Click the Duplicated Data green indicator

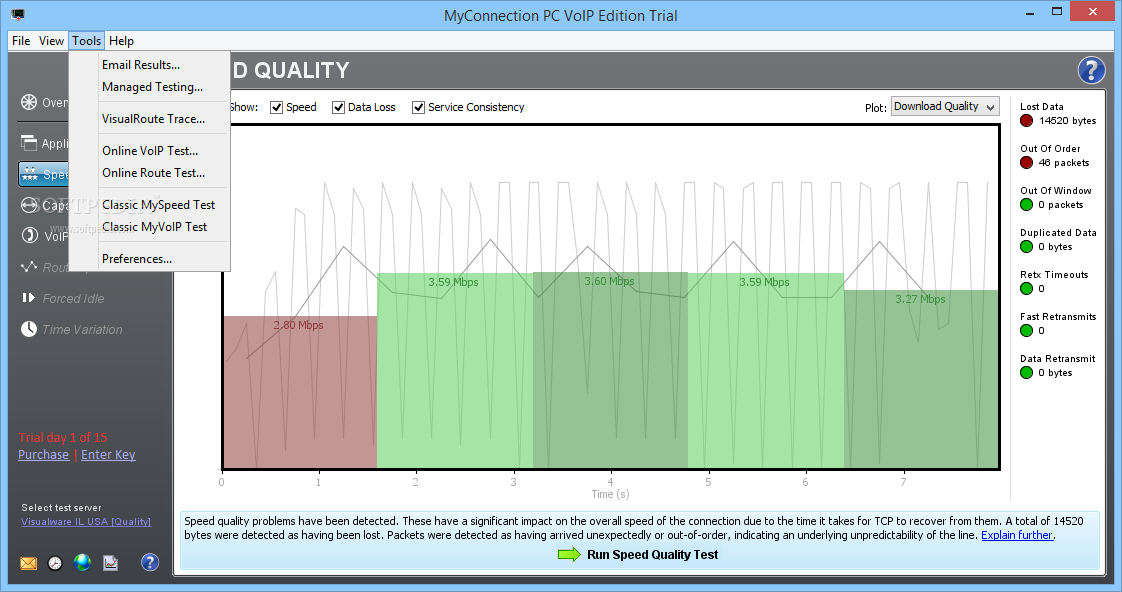pyautogui.click(x=1026, y=247)
